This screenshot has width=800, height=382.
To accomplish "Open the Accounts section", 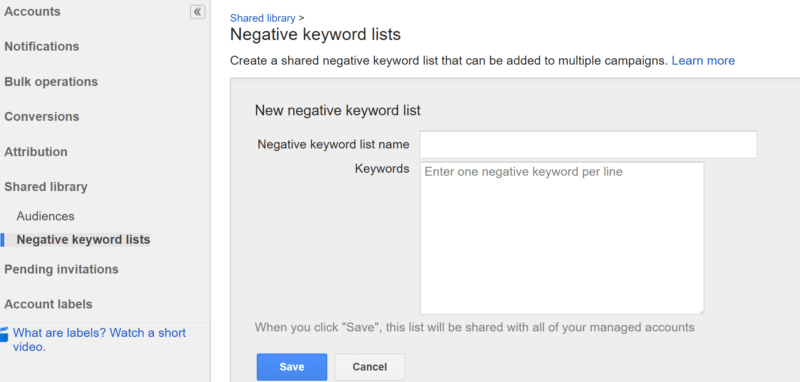I will tap(32, 11).
